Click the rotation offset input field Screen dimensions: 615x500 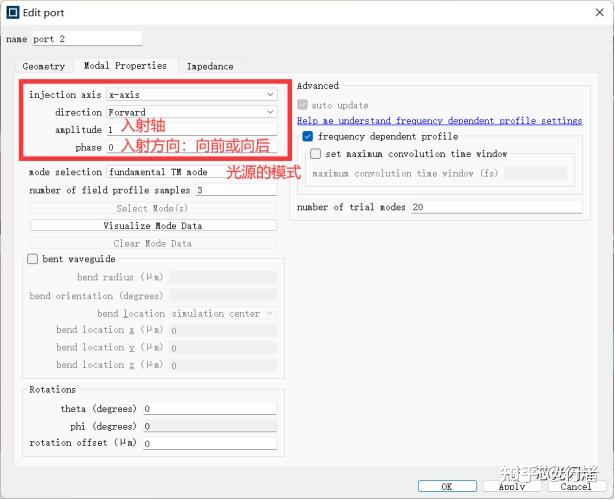pyautogui.click(x=210, y=444)
